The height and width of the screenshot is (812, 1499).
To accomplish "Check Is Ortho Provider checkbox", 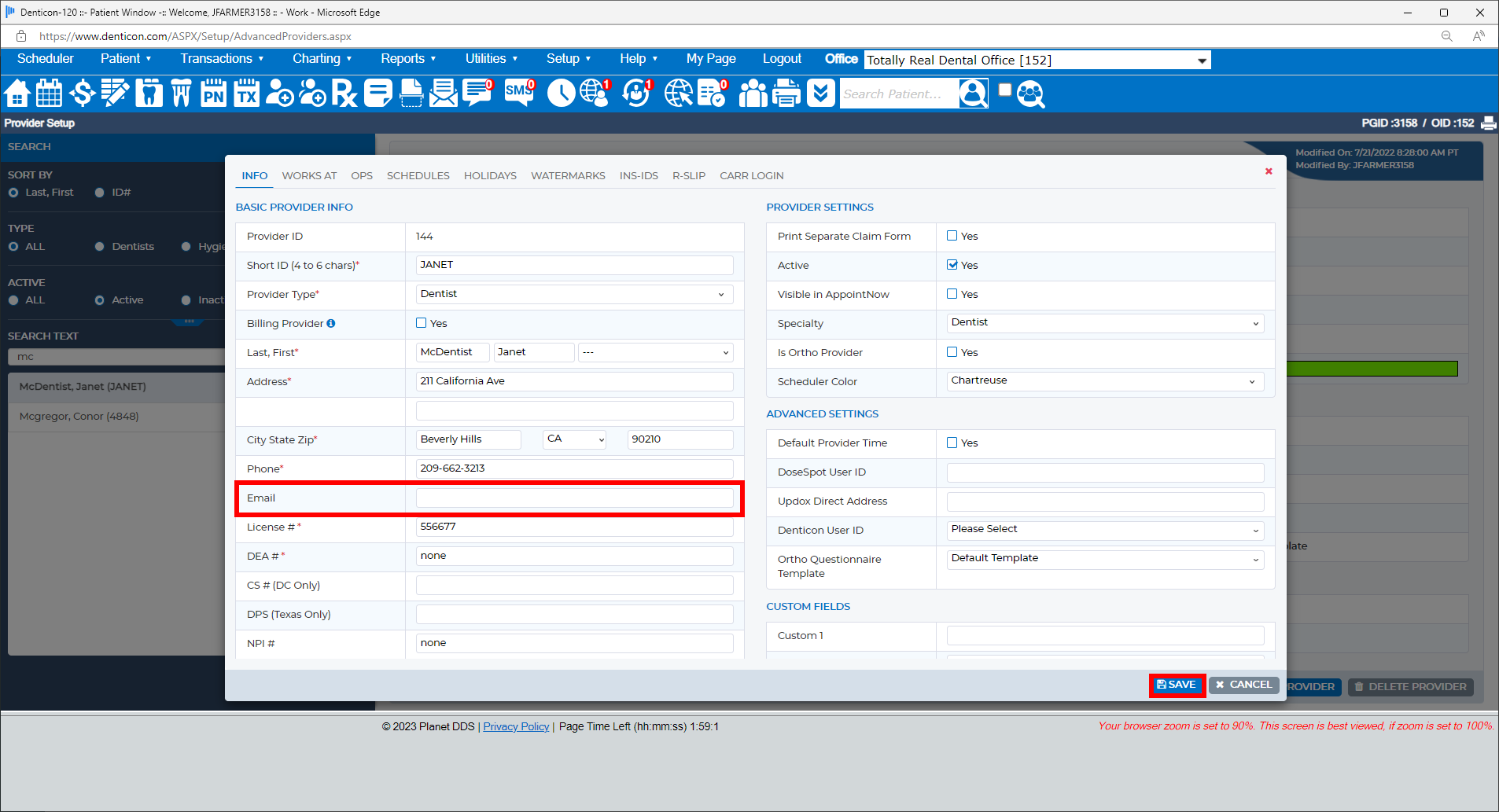I will 952,352.
